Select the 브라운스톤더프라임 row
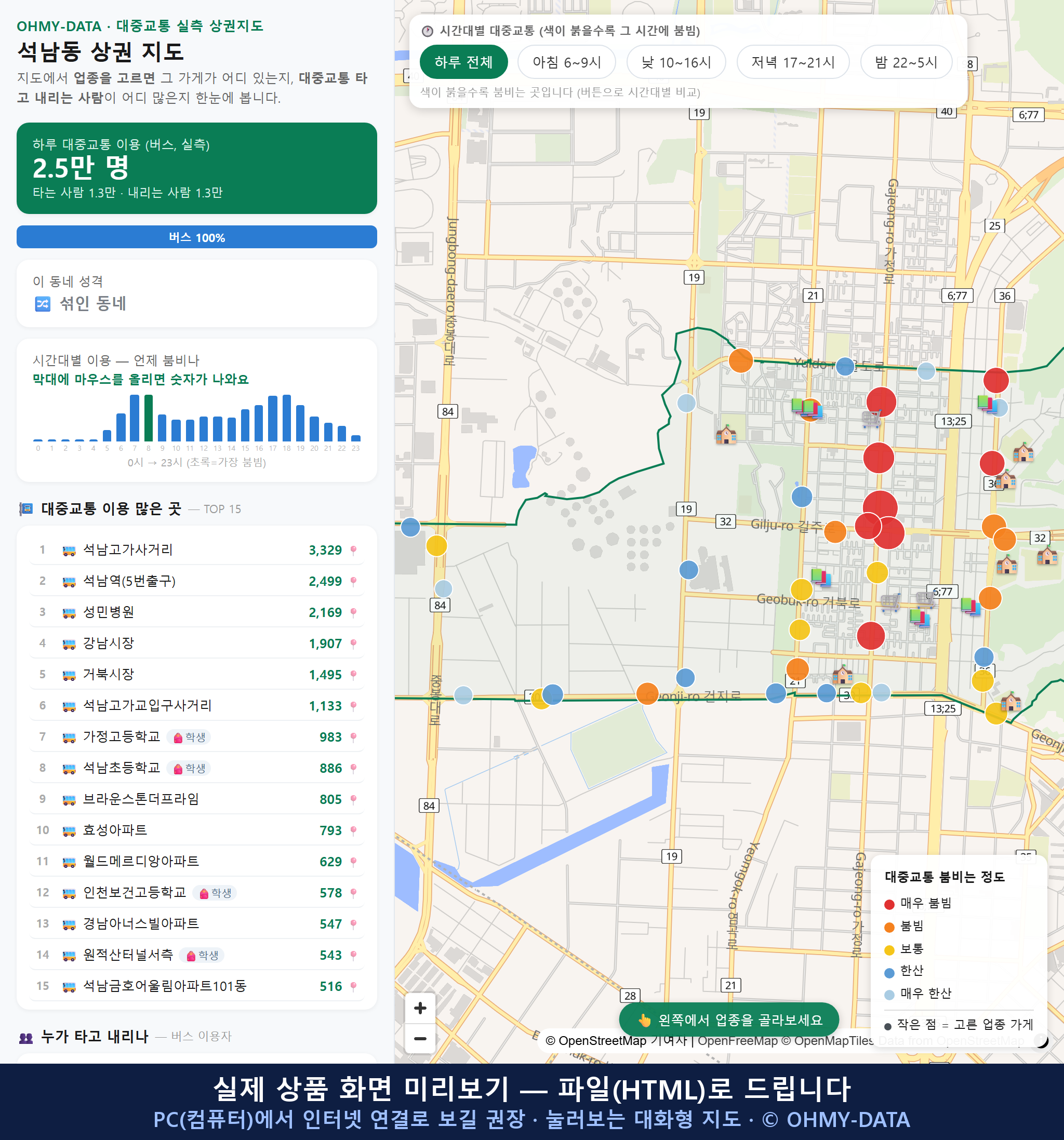The width and height of the screenshot is (1064, 1140). 197,798
